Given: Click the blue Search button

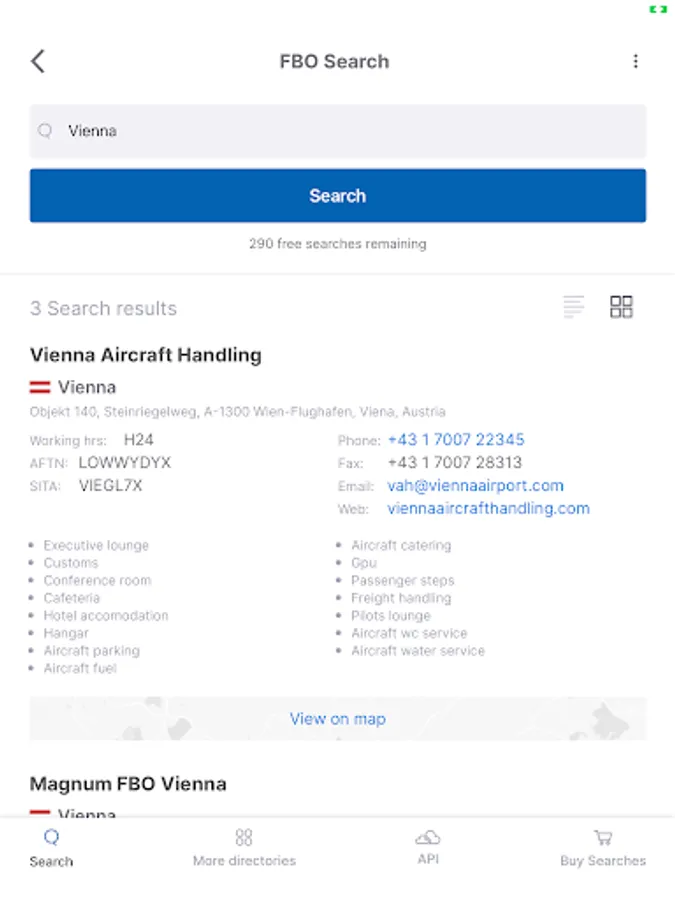Looking at the screenshot, I should 338,196.
